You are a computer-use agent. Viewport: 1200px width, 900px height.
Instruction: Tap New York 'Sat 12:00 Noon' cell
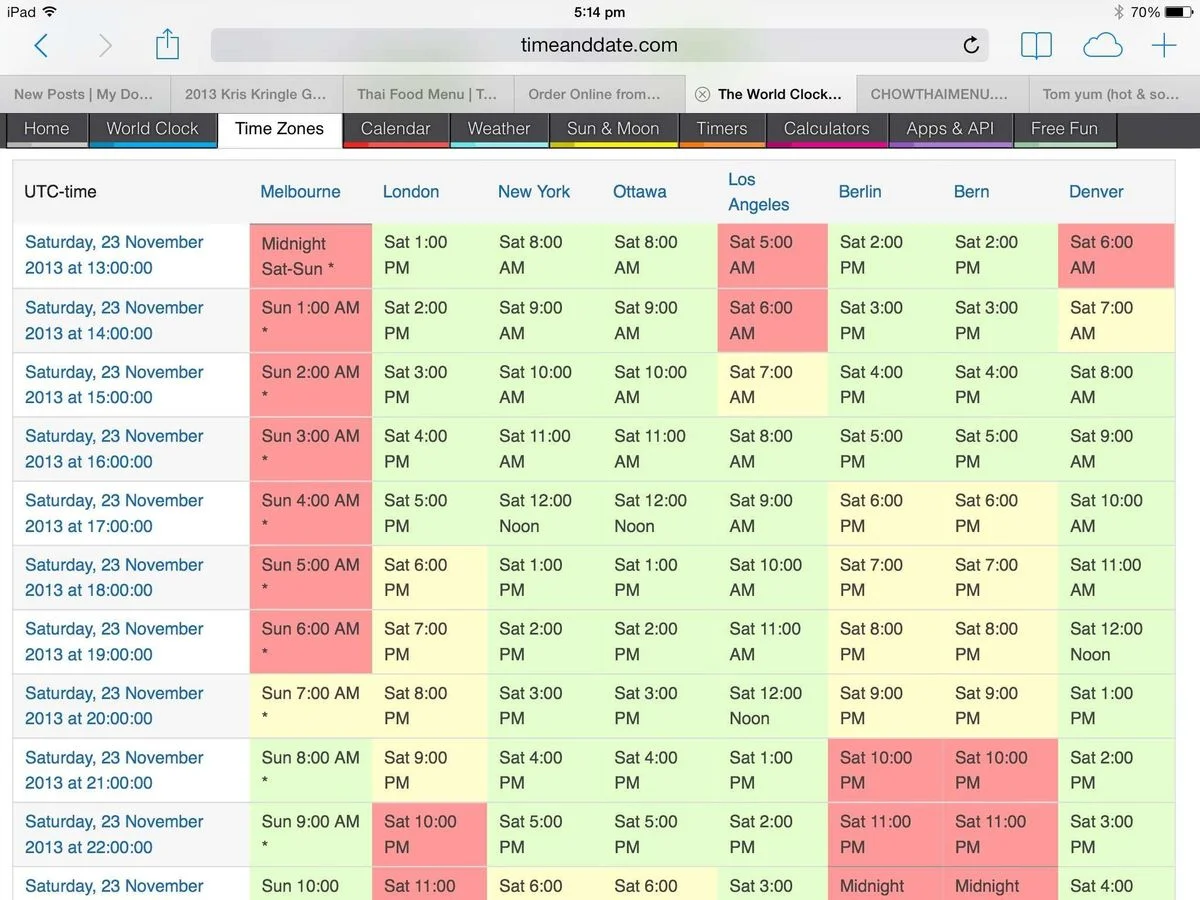545,513
